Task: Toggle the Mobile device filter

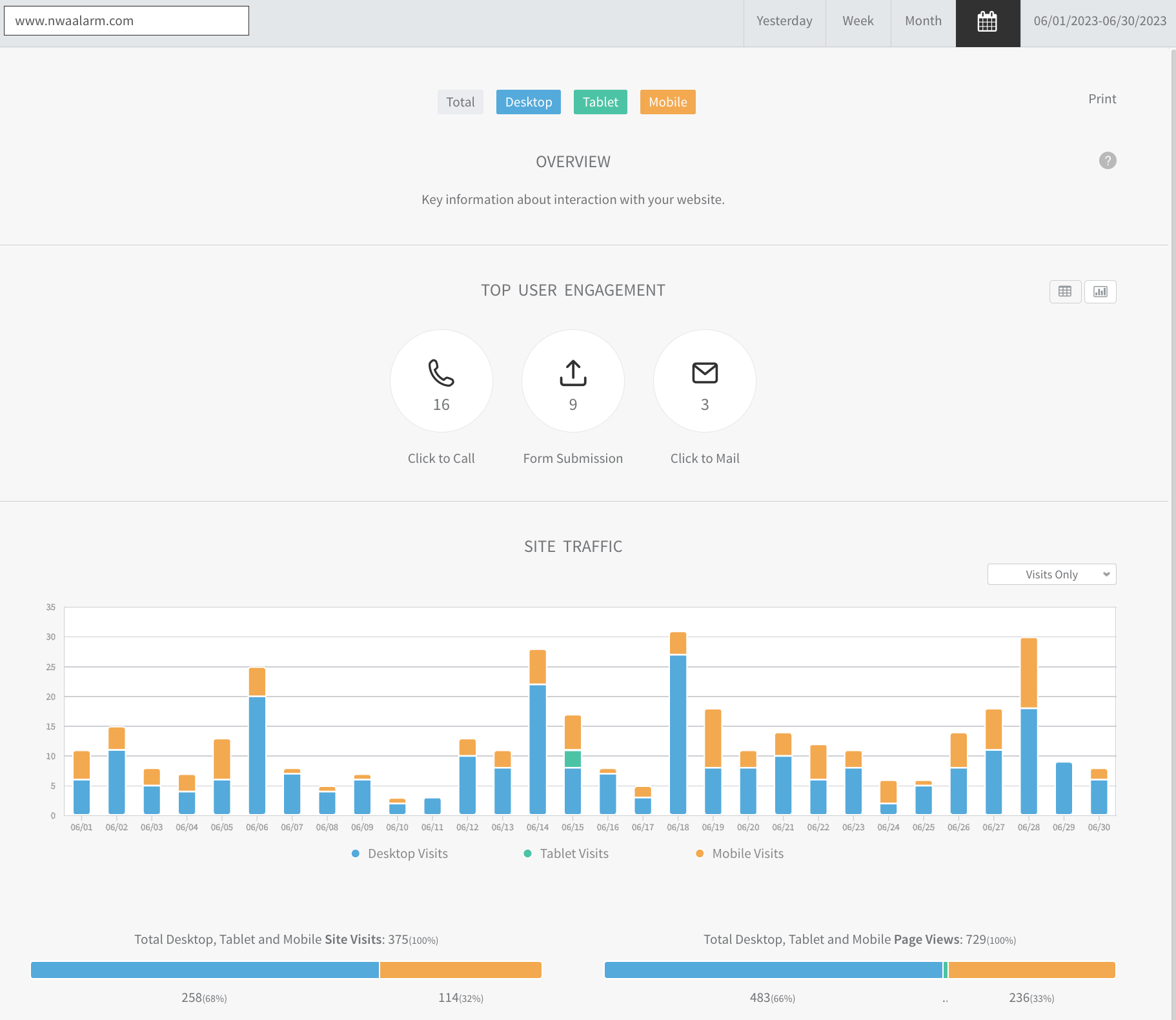Action: 667,102
